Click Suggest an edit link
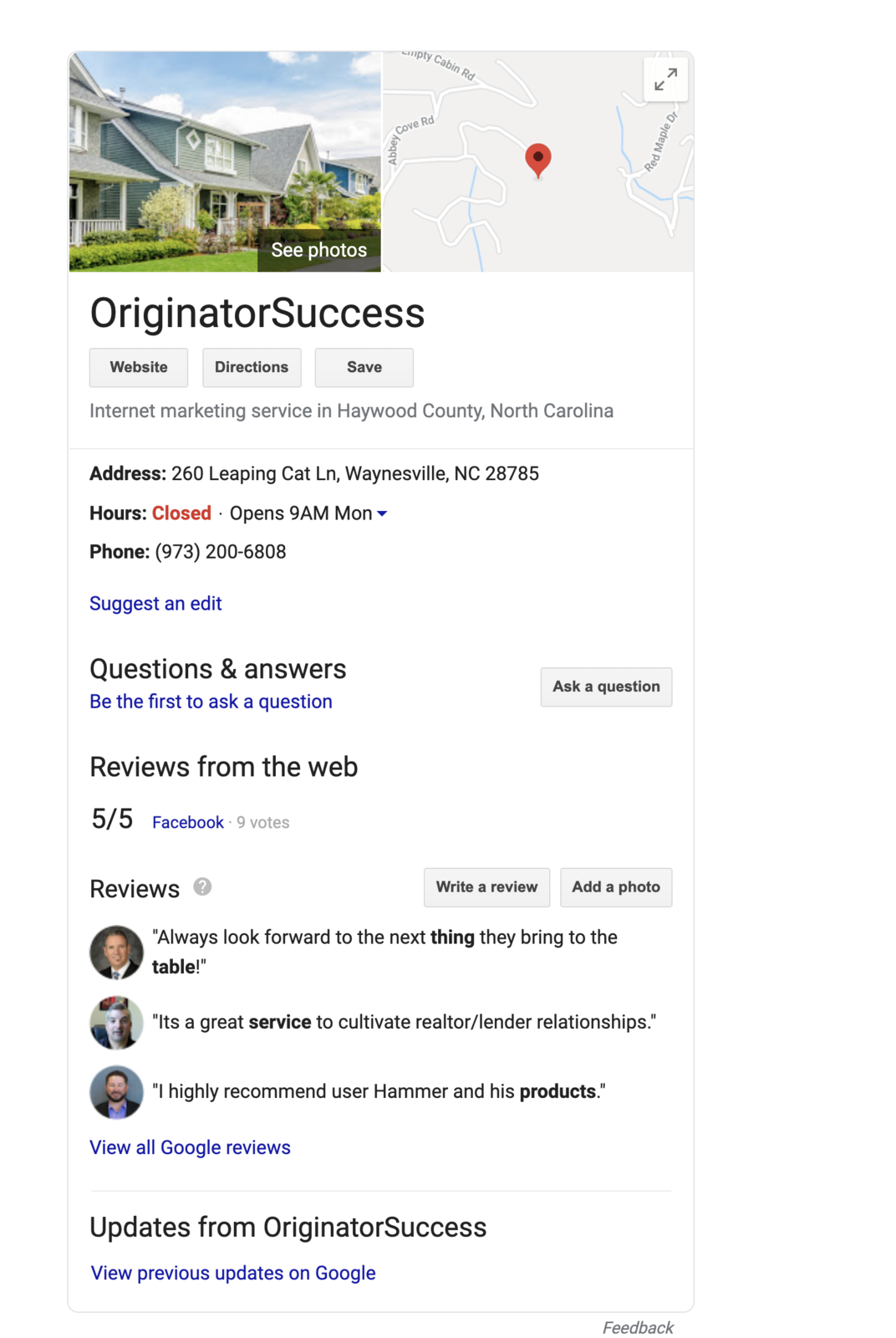The height and width of the screenshot is (1338, 896). click(x=155, y=604)
